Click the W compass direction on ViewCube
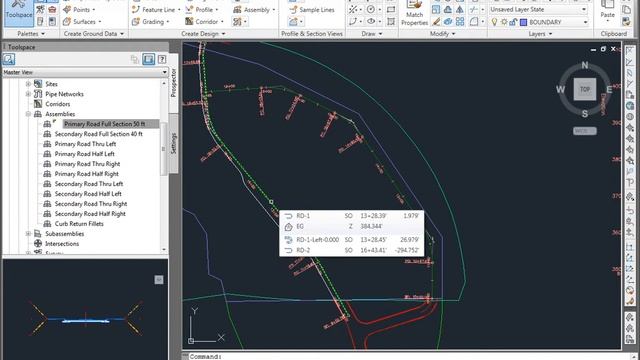The height and width of the screenshot is (360, 640). 560,89
